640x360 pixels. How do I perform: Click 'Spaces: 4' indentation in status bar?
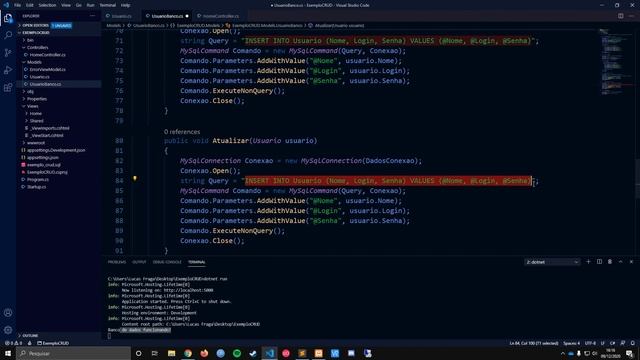571,343
